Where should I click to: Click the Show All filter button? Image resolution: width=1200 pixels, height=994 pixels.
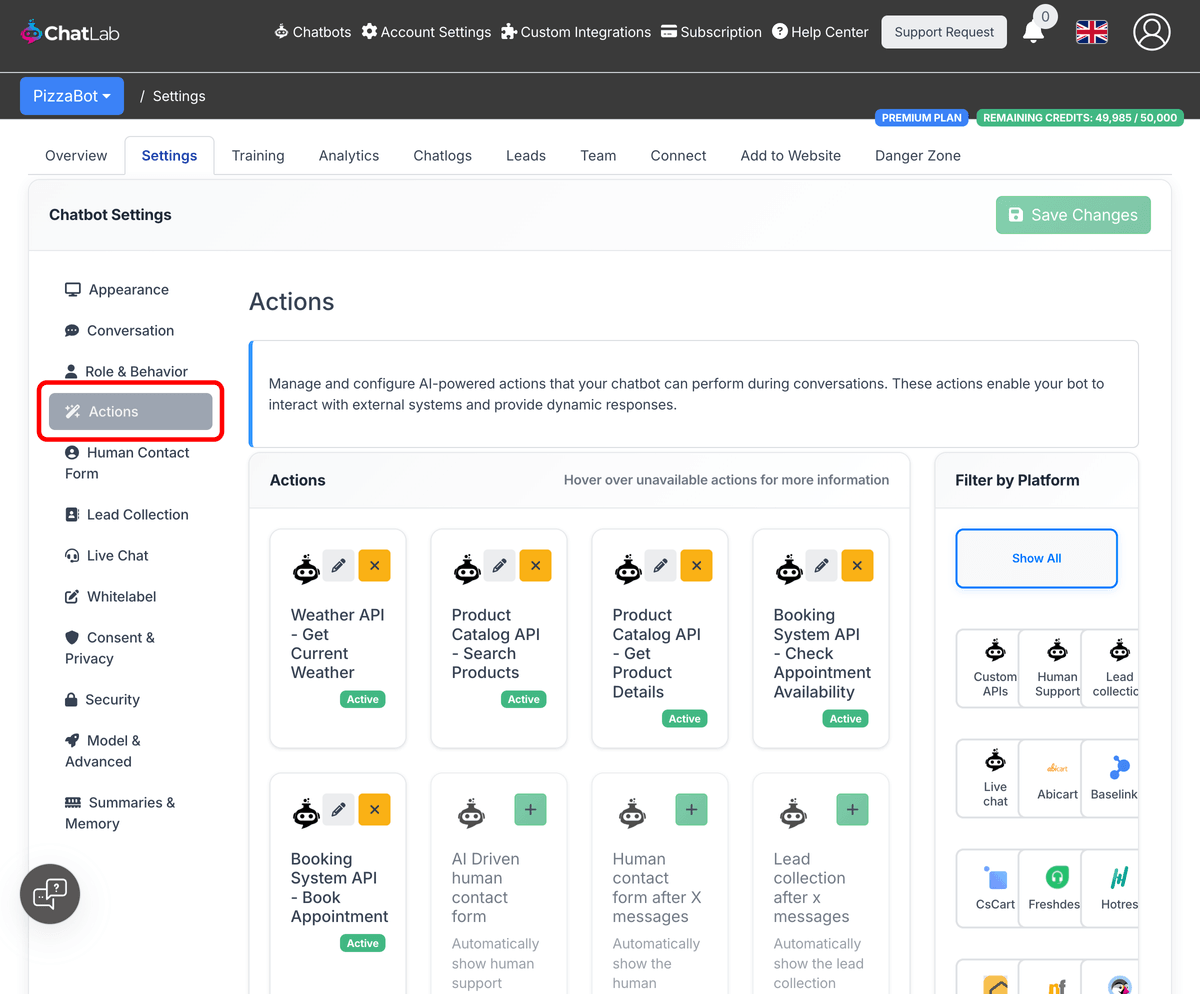point(1036,559)
